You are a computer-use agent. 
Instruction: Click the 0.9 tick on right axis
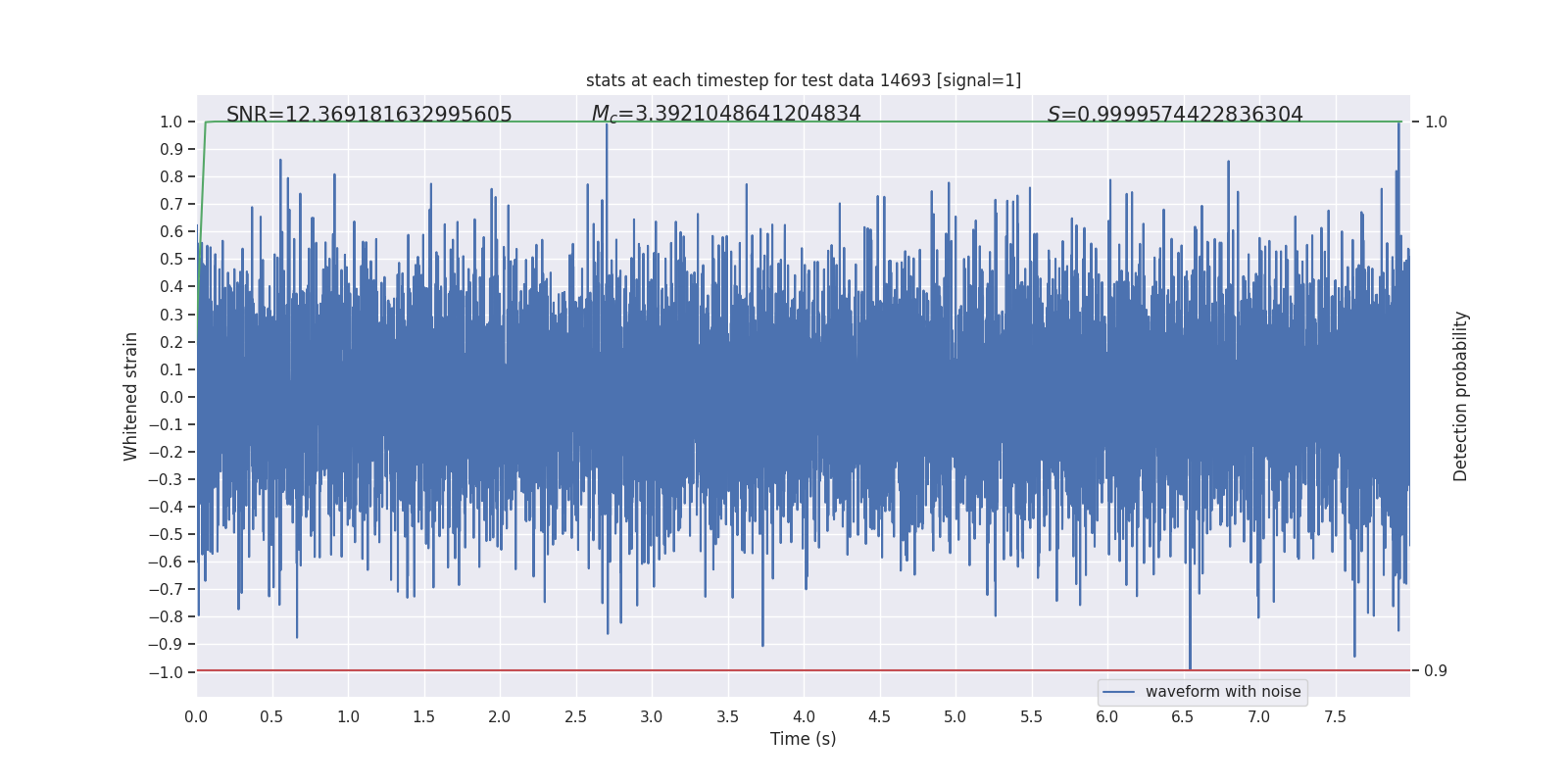pyautogui.click(x=1436, y=671)
